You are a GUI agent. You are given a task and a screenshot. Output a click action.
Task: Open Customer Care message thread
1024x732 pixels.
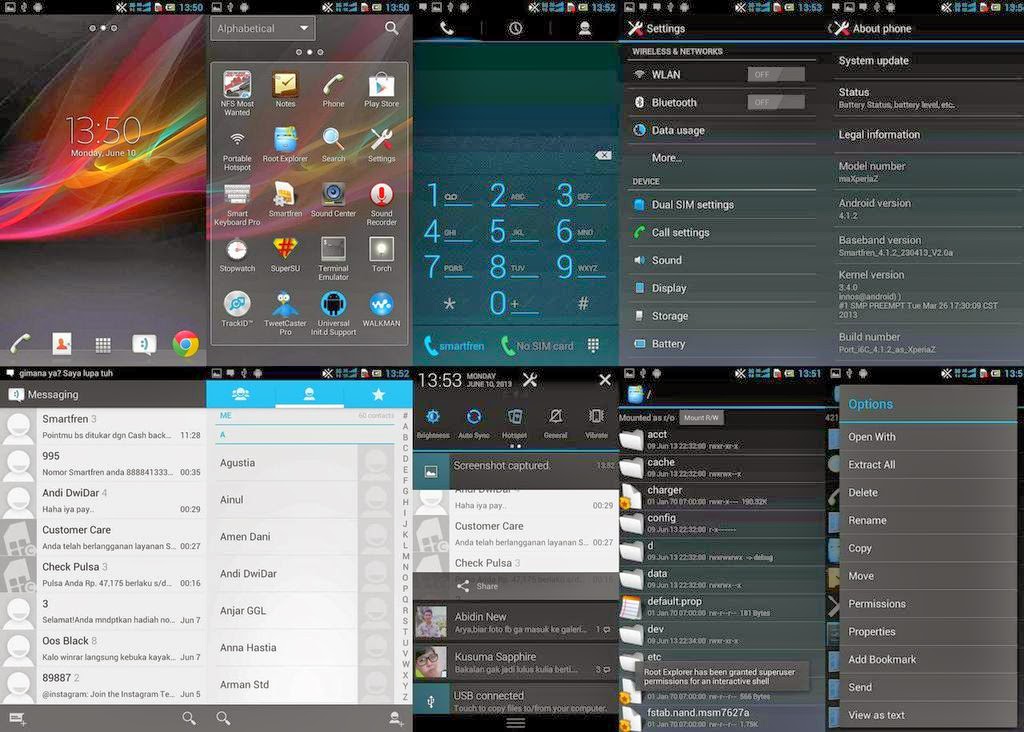pos(103,537)
